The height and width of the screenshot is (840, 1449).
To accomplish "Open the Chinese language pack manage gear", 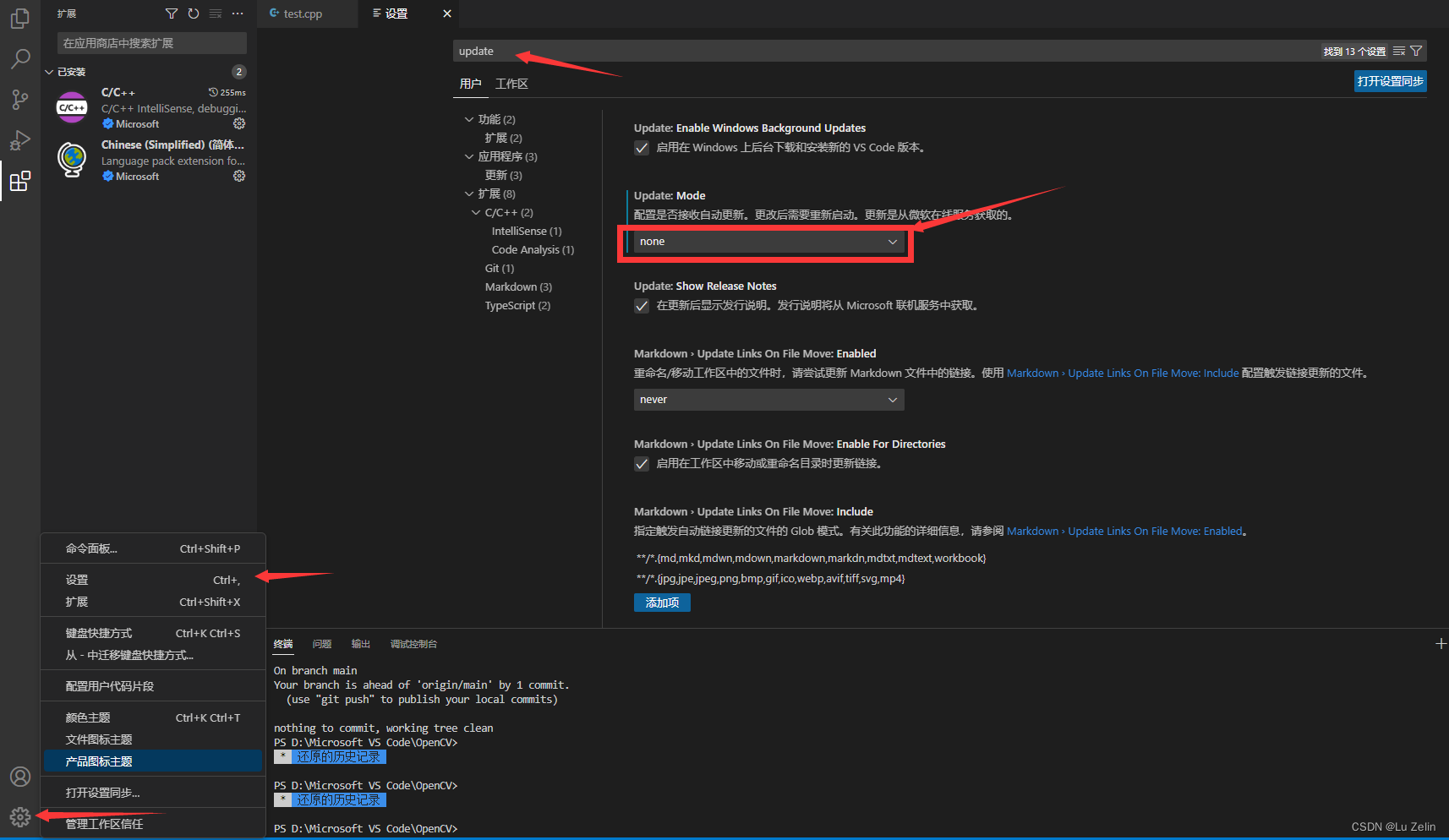I will click(239, 176).
